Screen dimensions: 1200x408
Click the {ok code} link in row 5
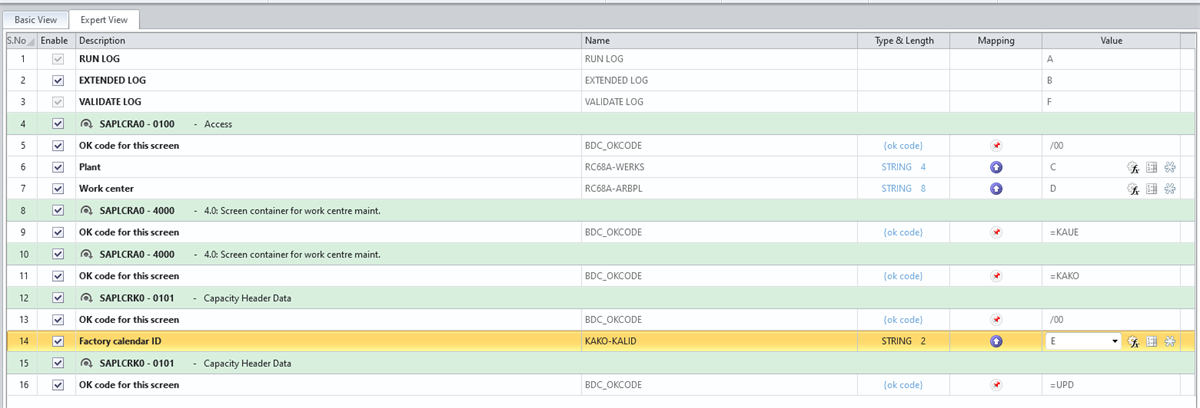point(903,145)
